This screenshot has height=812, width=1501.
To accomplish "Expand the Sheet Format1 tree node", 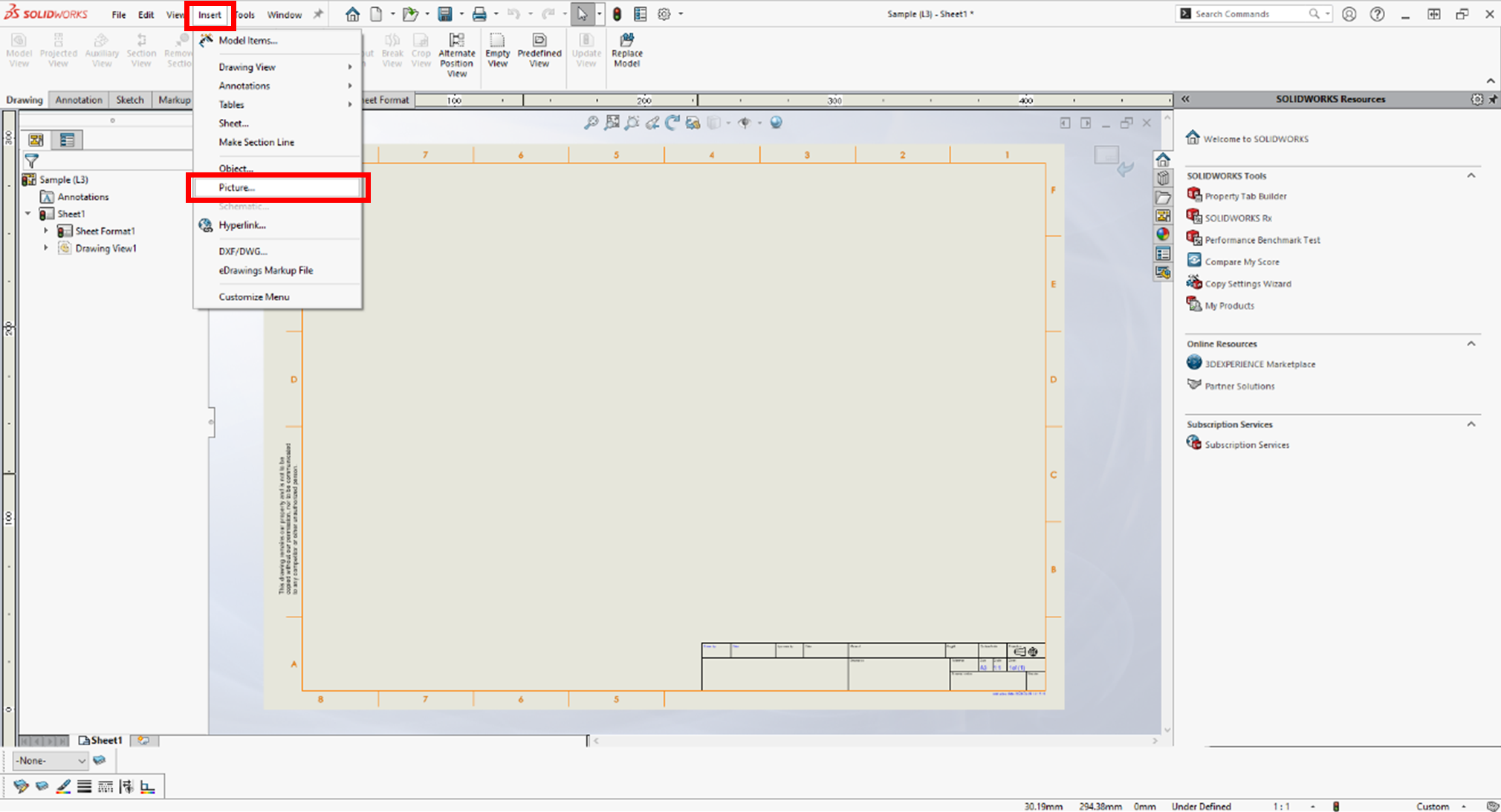I will 45,231.
